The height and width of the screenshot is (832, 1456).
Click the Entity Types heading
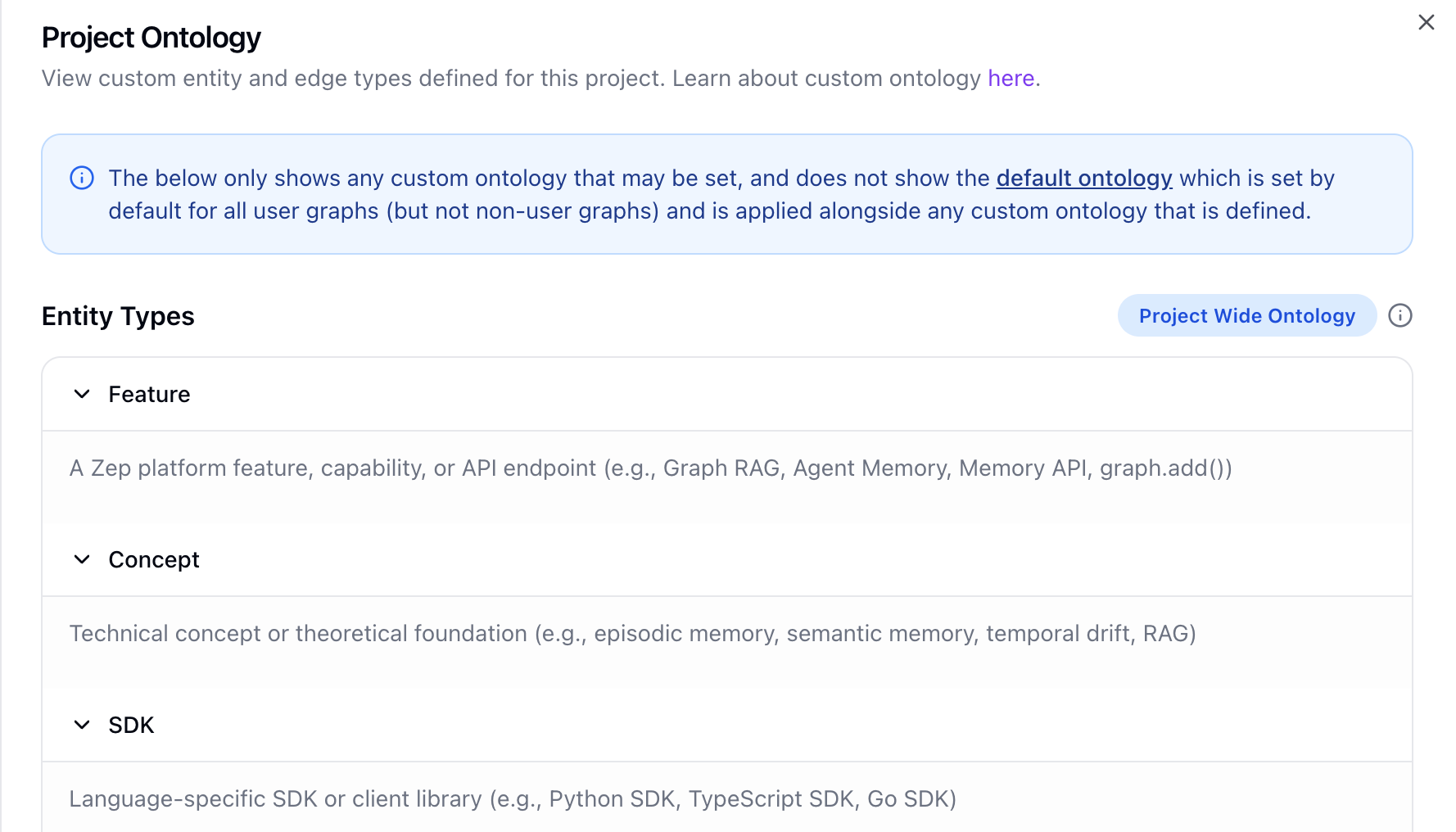click(118, 316)
